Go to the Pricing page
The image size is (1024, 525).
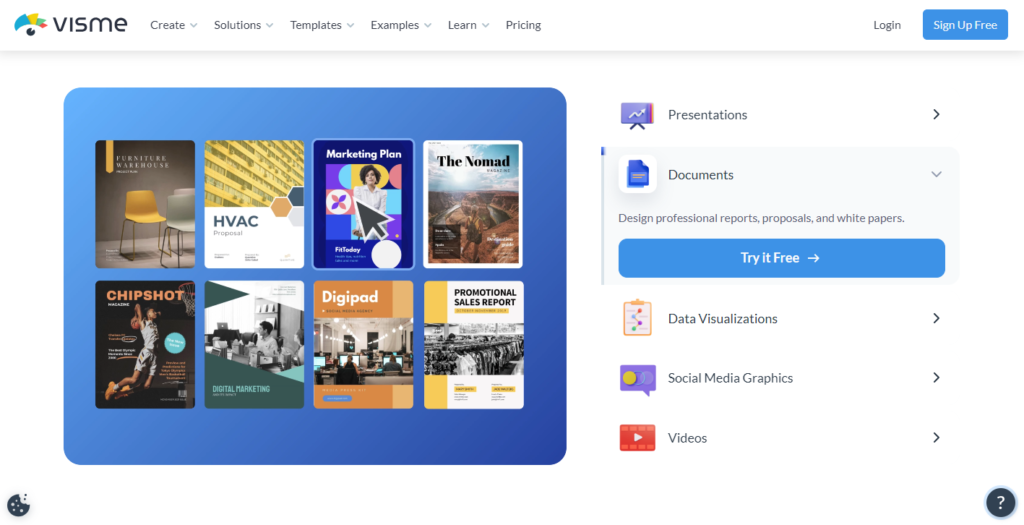click(523, 25)
